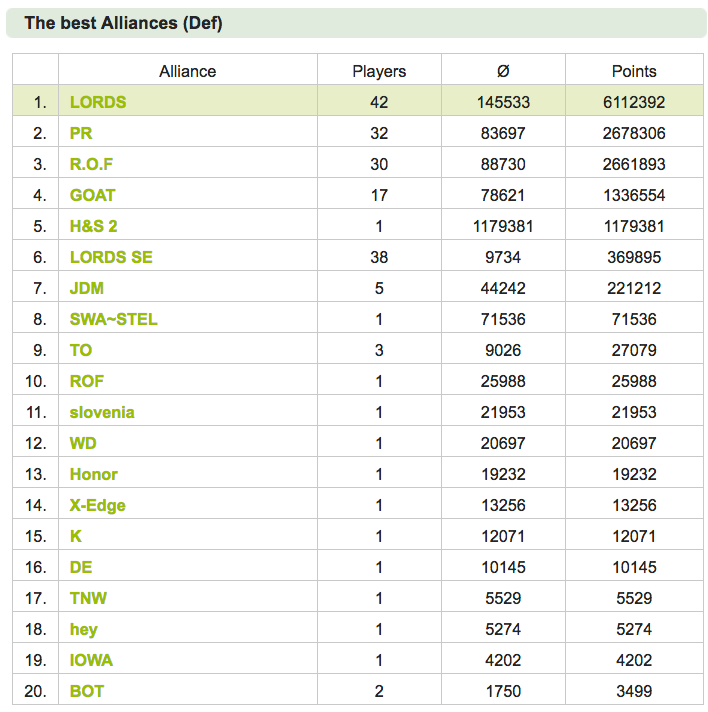The width and height of the screenshot is (708, 712).
Task: Open the K alliance link
Action: (76, 536)
